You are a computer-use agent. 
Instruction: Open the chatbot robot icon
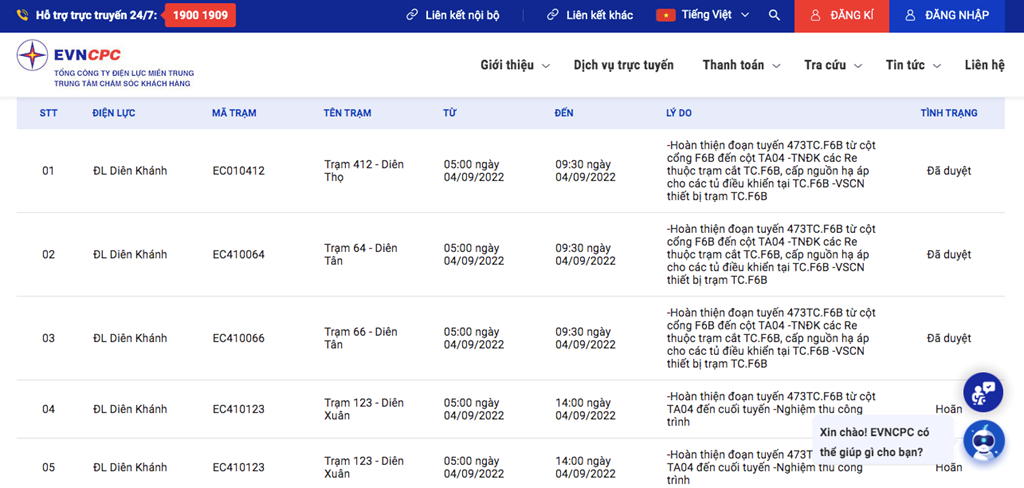[983, 440]
